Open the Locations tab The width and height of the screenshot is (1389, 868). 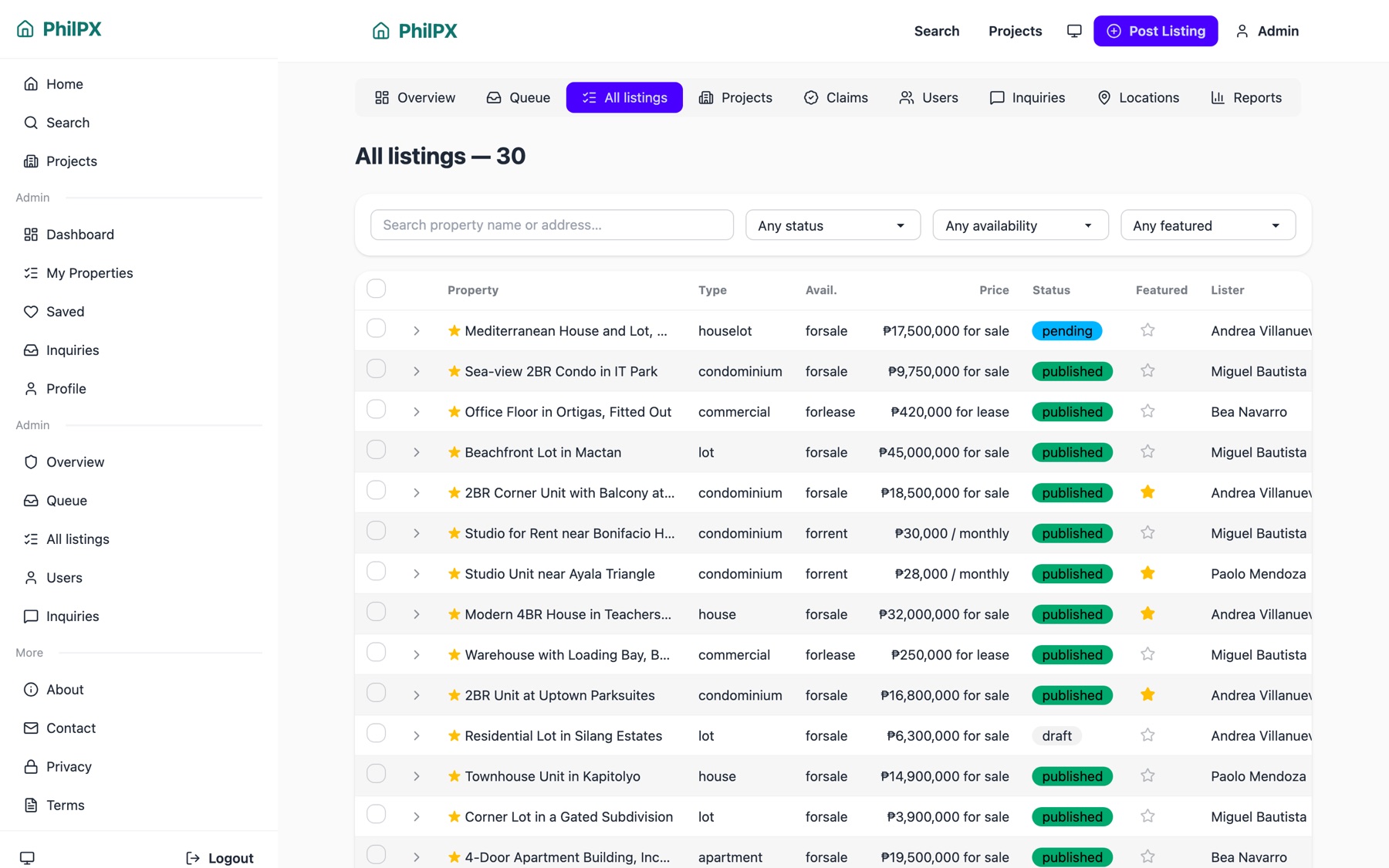pyautogui.click(x=1138, y=98)
